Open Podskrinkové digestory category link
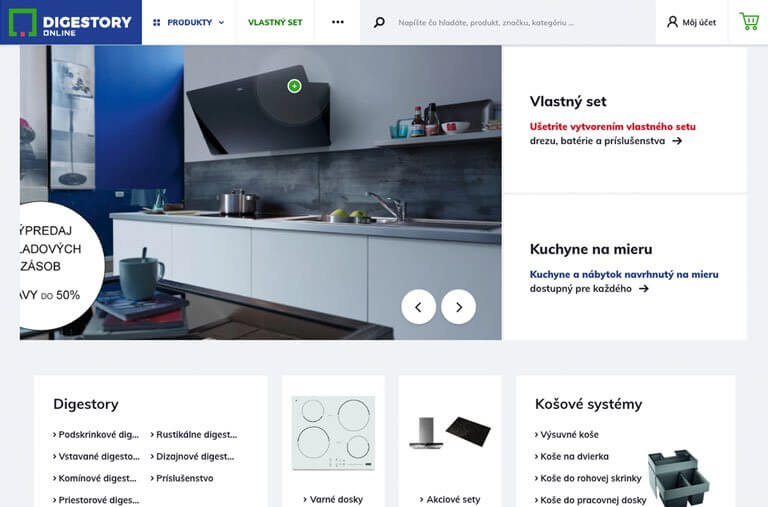Image resolution: width=768 pixels, height=507 pixels. (96, 435)
